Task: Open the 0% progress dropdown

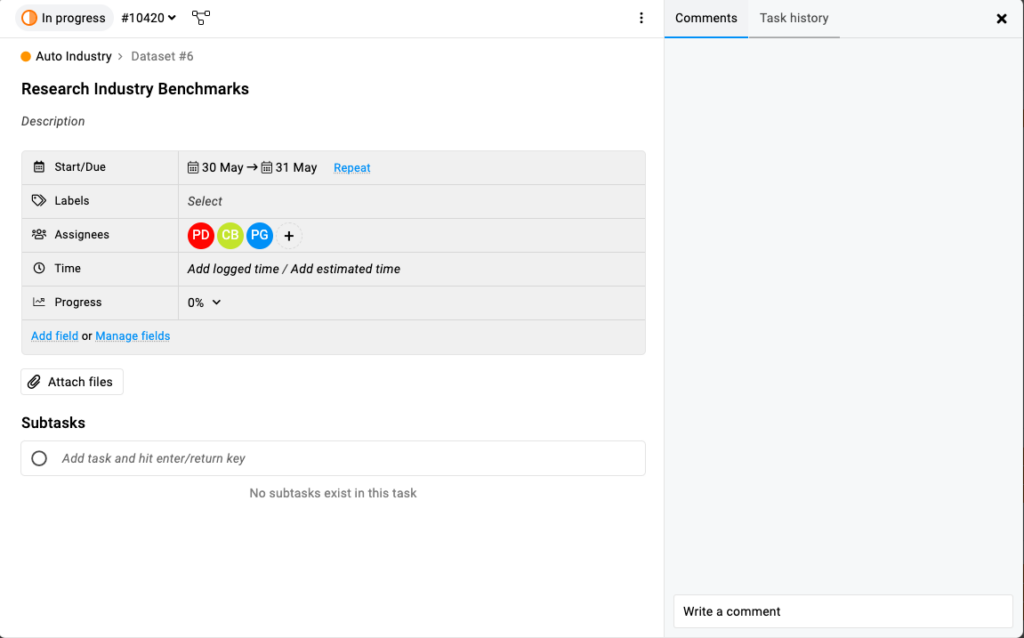Action: 204,303
